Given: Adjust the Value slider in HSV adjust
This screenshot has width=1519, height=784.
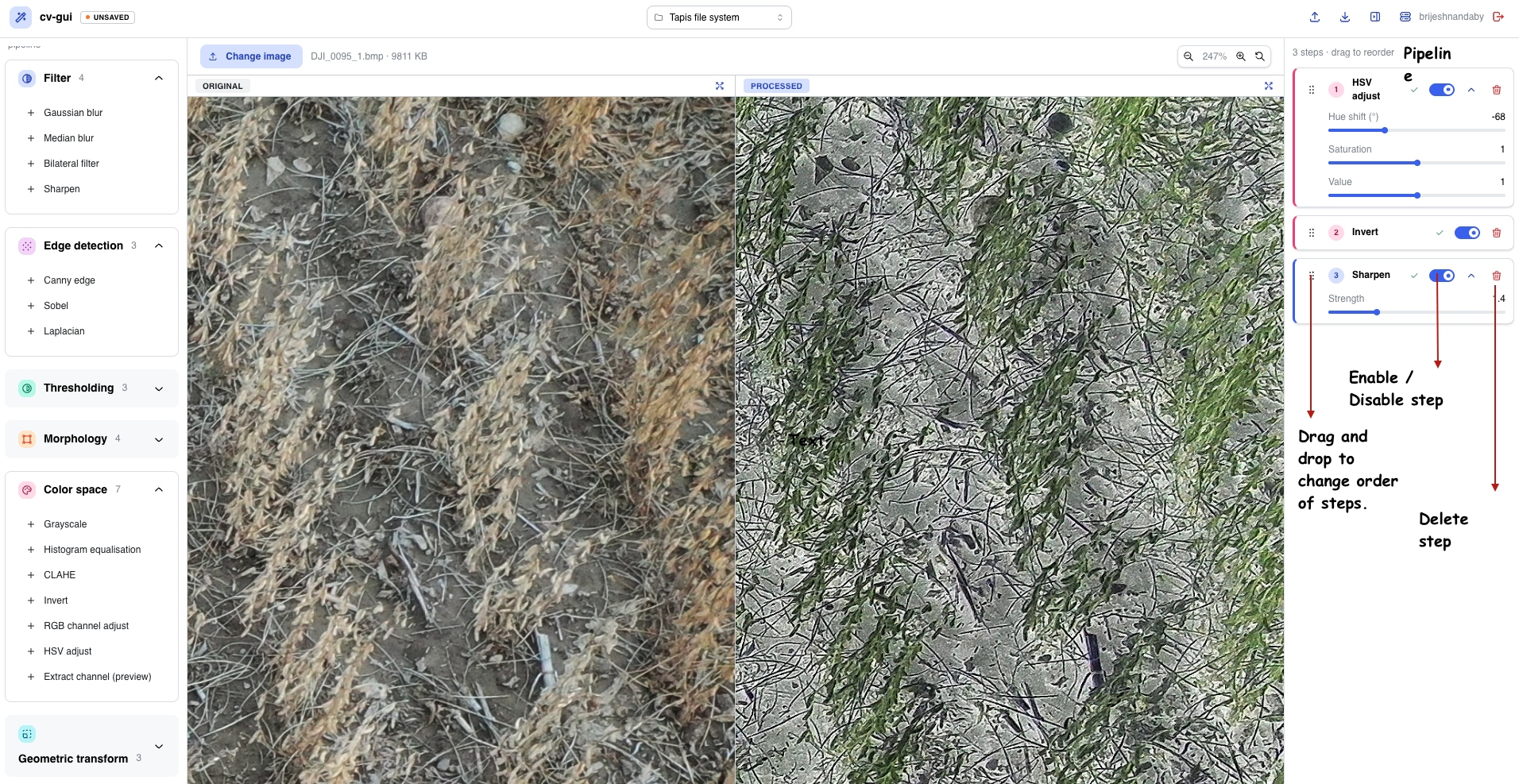Looking at the screenshot, I should click(1417, 195).
